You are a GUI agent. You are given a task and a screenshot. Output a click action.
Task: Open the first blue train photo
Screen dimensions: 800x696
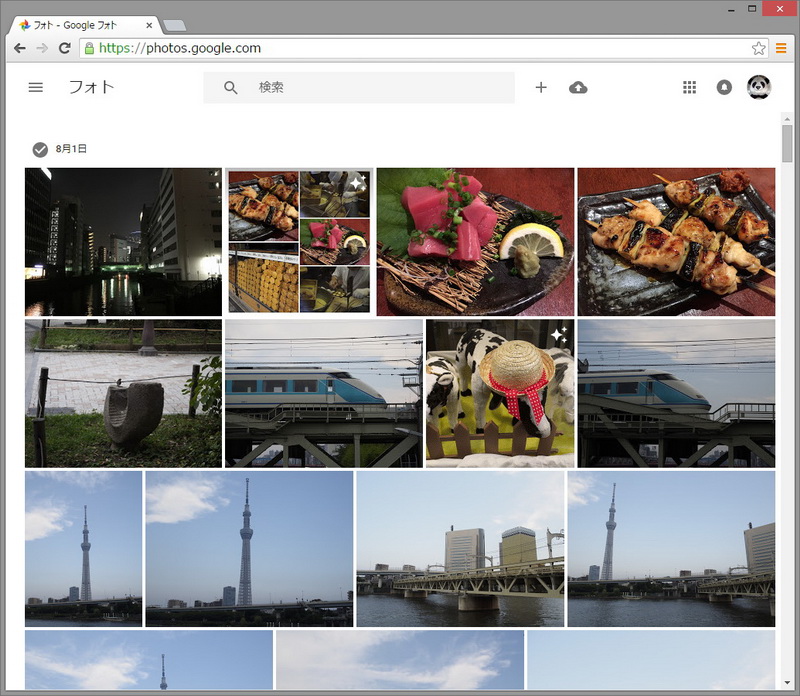tap(324, 393)
